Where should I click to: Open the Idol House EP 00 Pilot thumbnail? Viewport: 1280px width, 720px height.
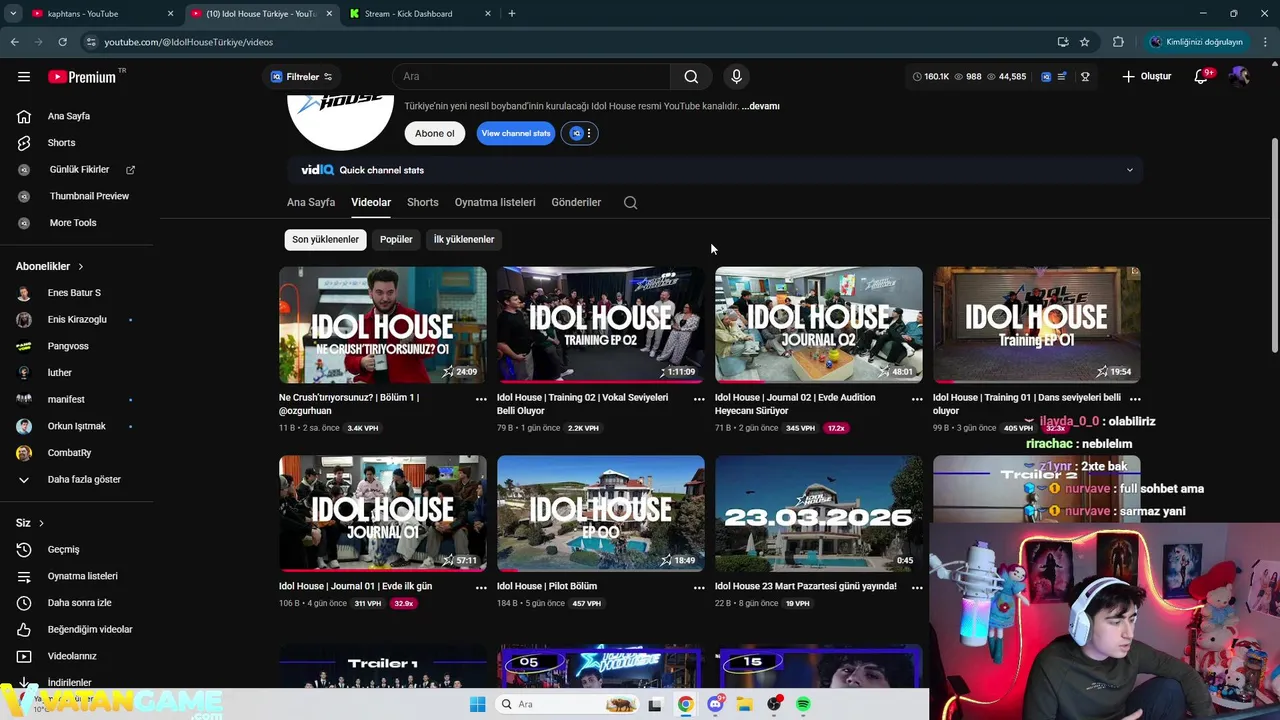click(x=601, y=513)
